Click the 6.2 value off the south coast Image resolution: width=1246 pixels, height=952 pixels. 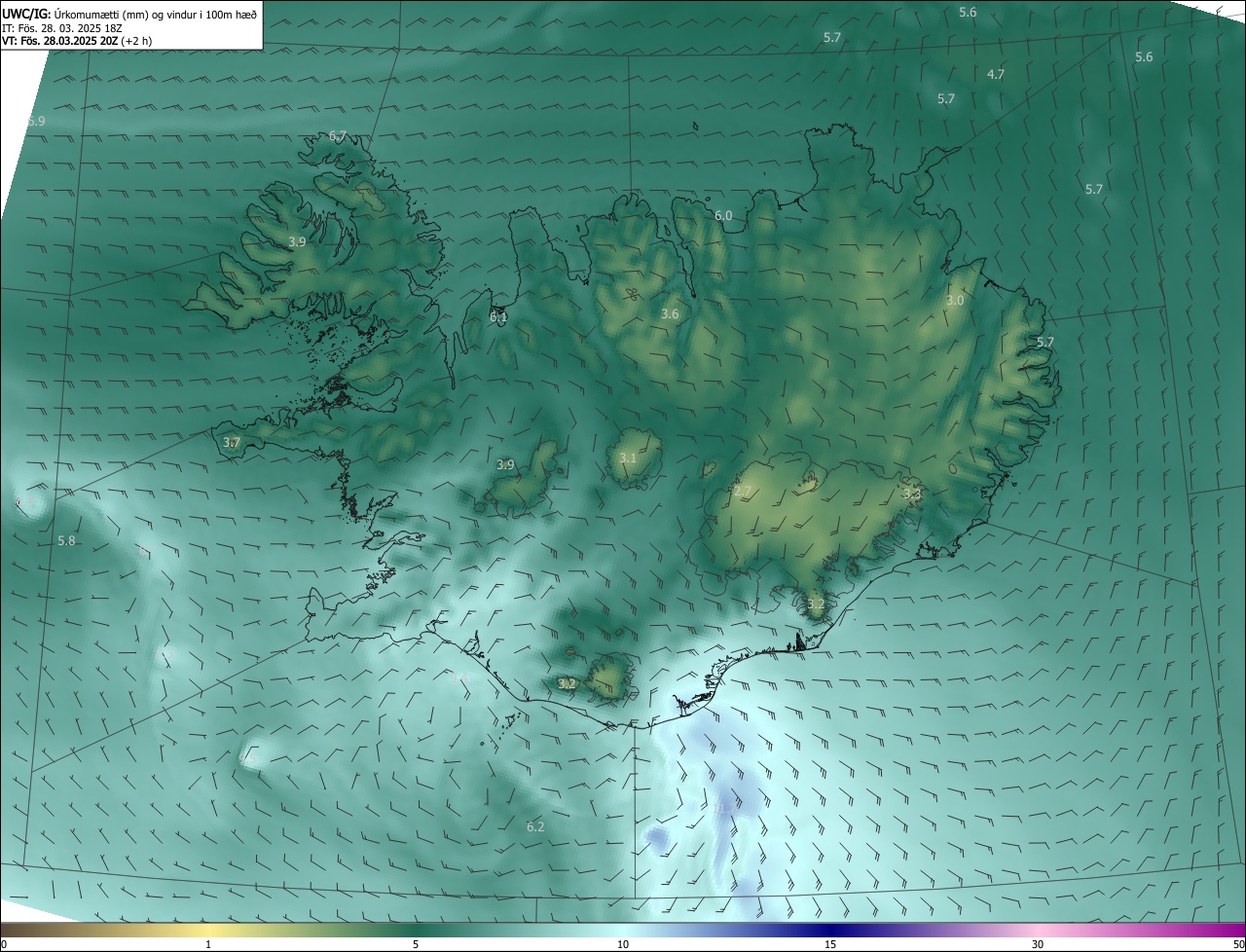(535, 827)
